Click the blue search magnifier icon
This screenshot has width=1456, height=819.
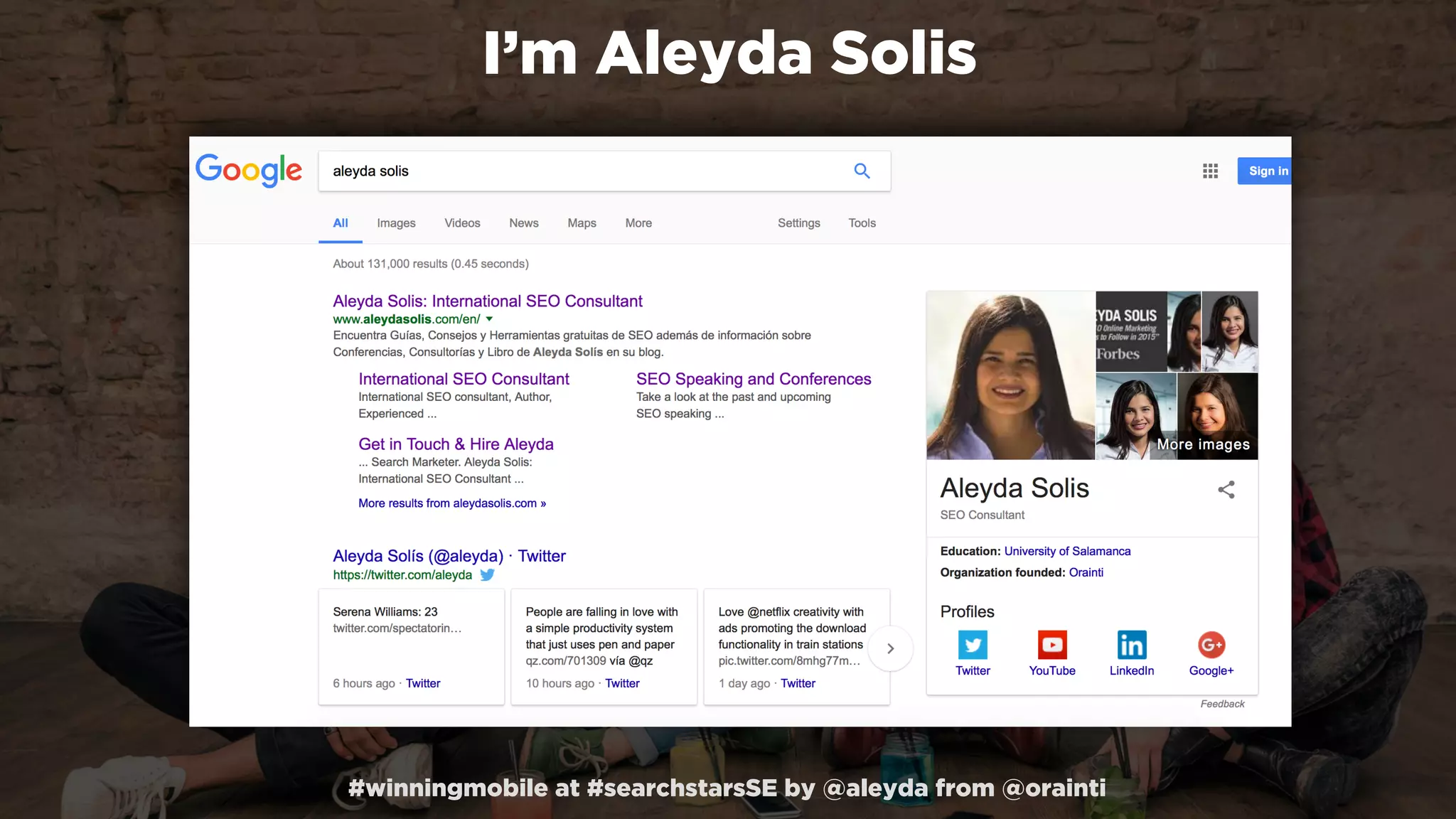(862, 171)
